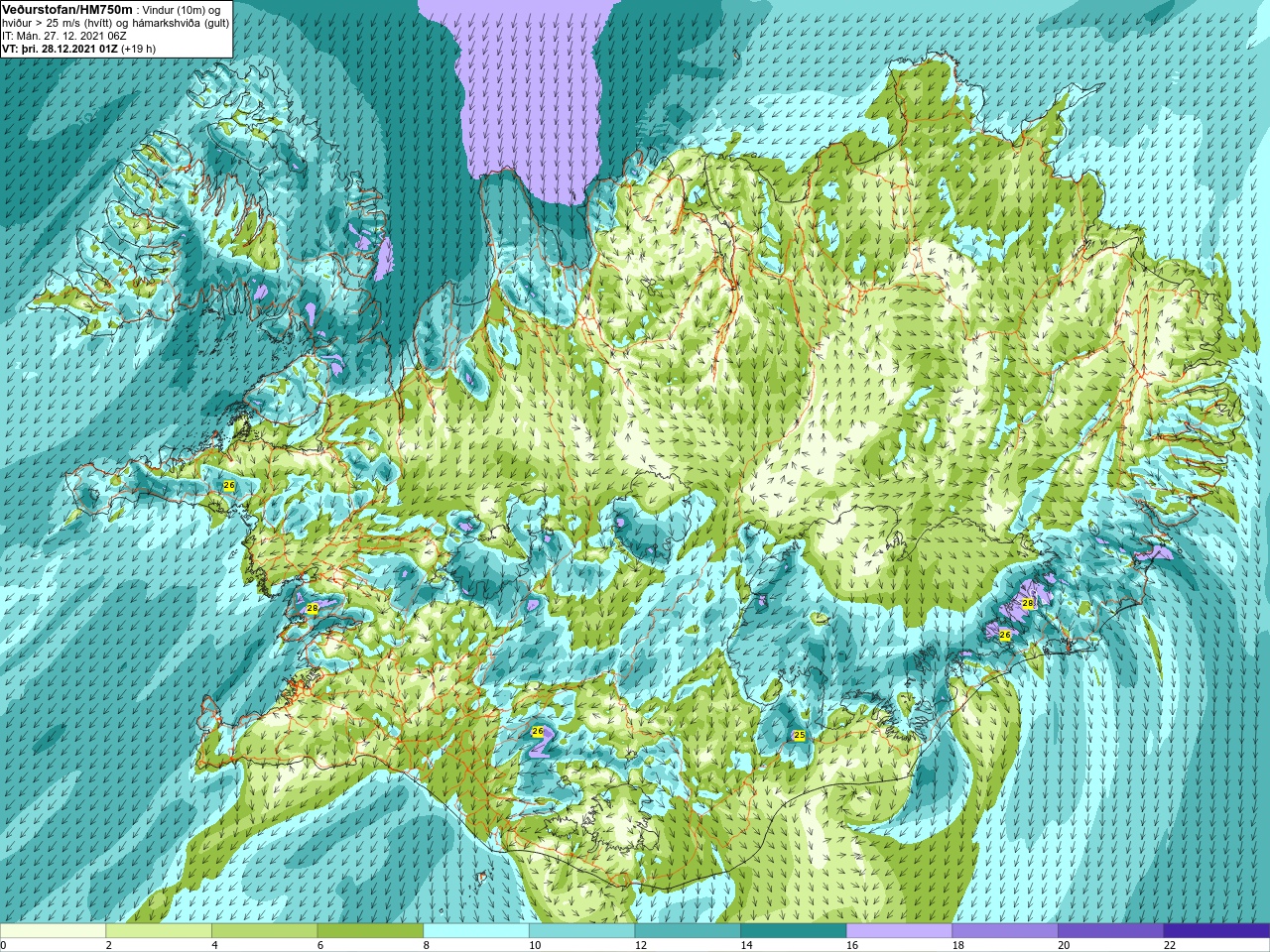1270x952 pixels.
Task: Click the scale number 8
Action: tap(427, 945)
